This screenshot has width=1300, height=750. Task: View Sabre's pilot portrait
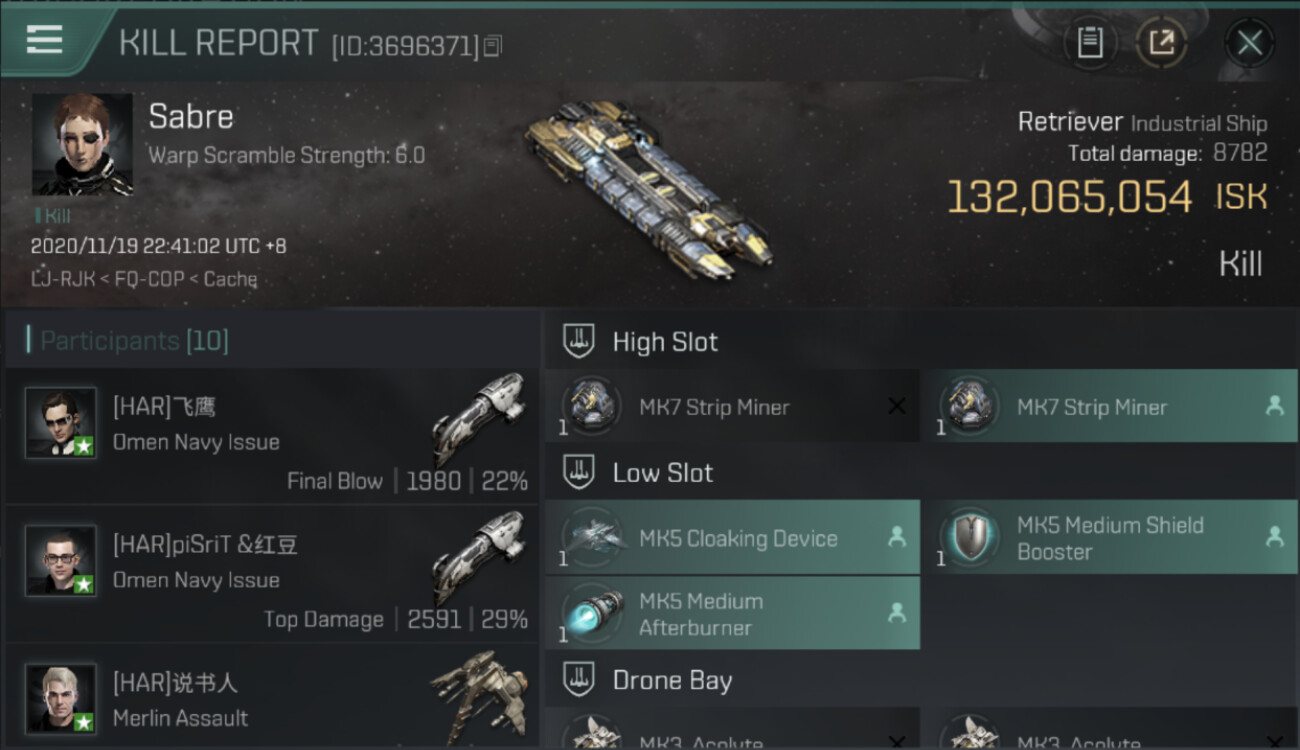pos(82,145)
